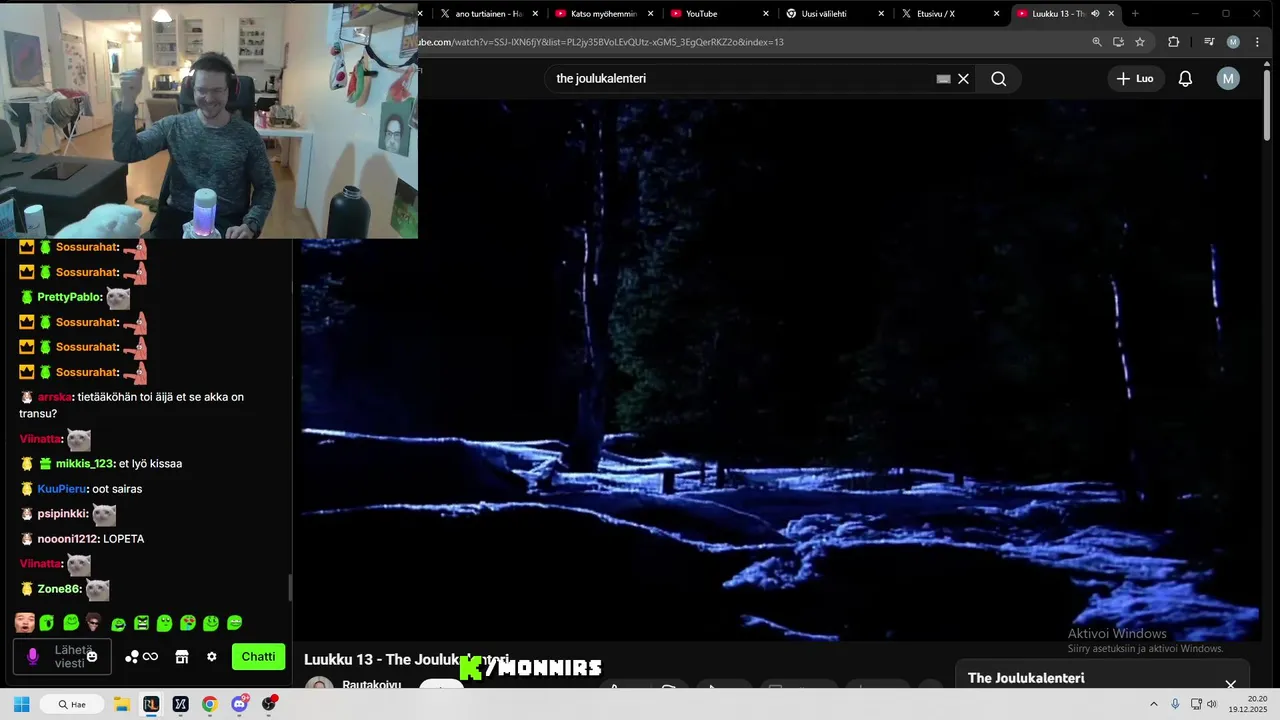The width and height of the screenshot is (1280, 720).
Task: Open the emoji picker in message box
Action: click(92, 657)
